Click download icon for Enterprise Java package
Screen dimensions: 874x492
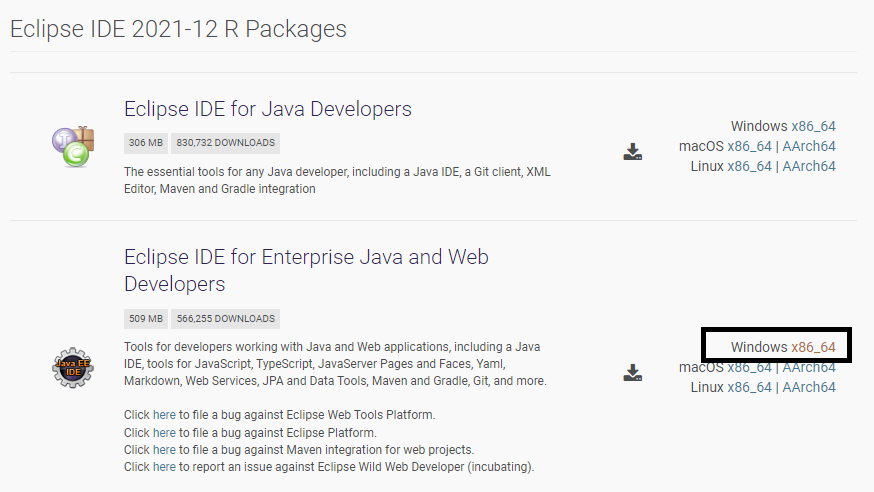633,373
